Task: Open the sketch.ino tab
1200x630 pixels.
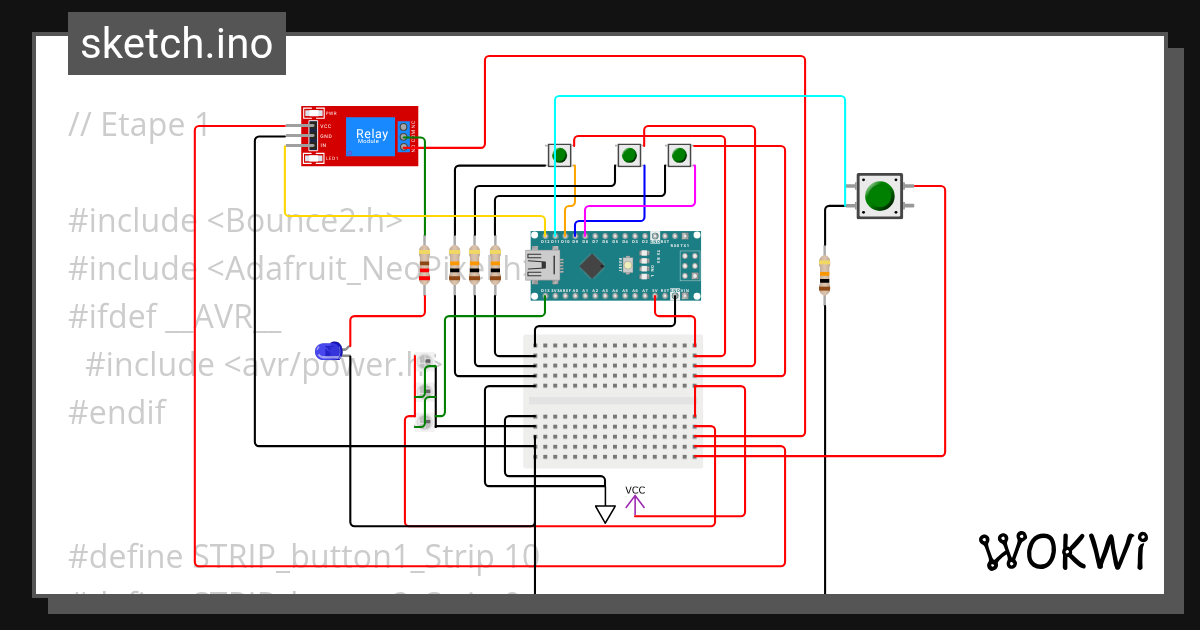Action: click(x=176, y=43)
